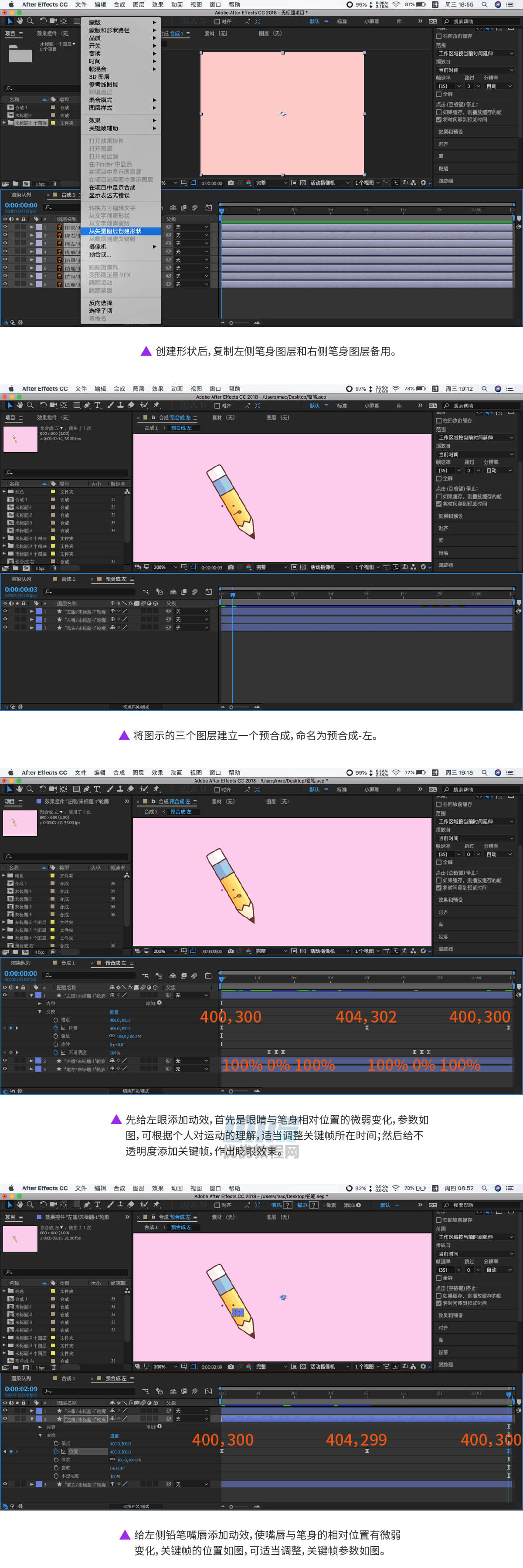Select the Brush tool in the 19:12 window
The image size is (523, 1568).
111,405
